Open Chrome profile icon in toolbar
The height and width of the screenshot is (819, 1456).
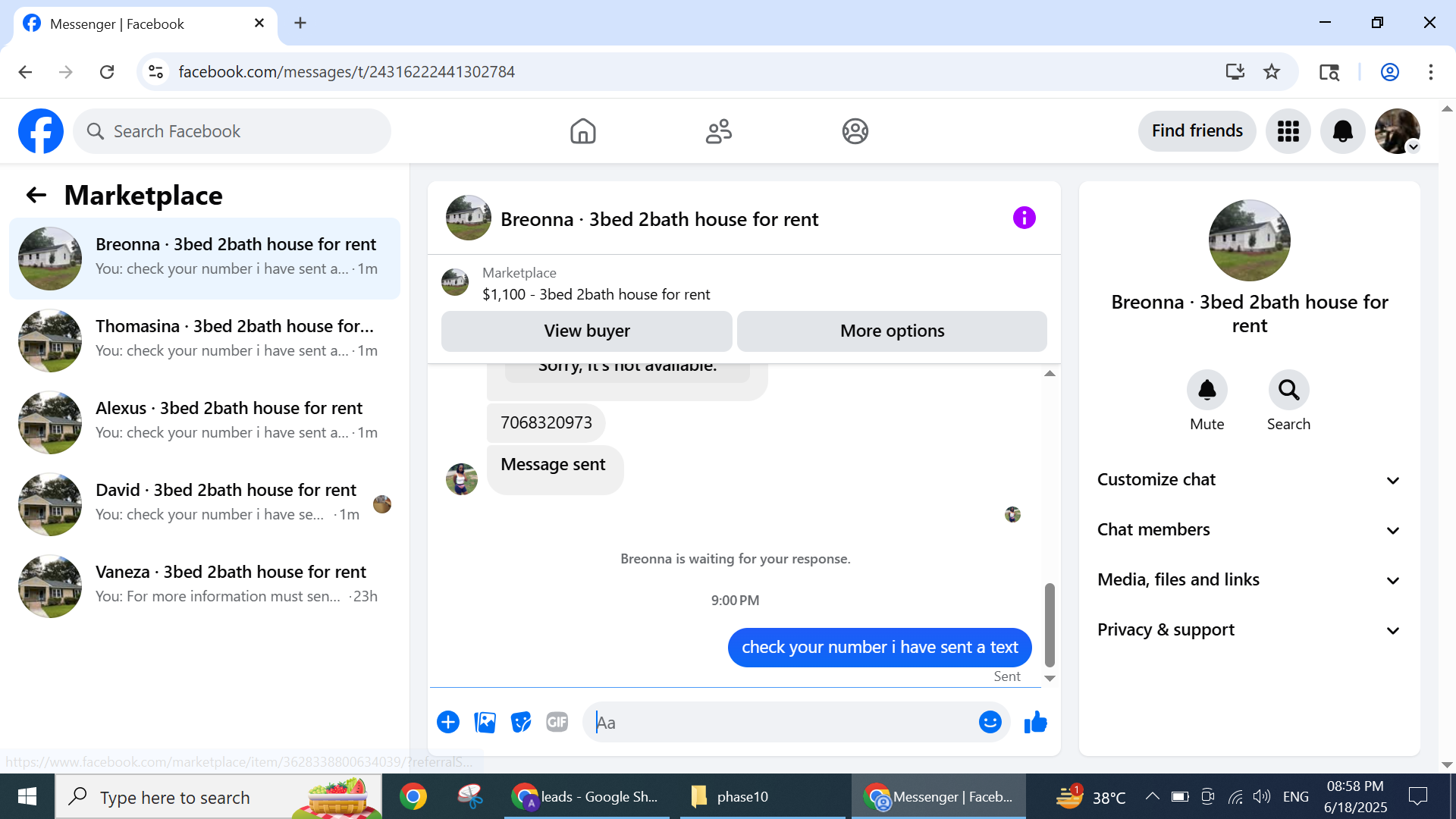(1390, 72)
